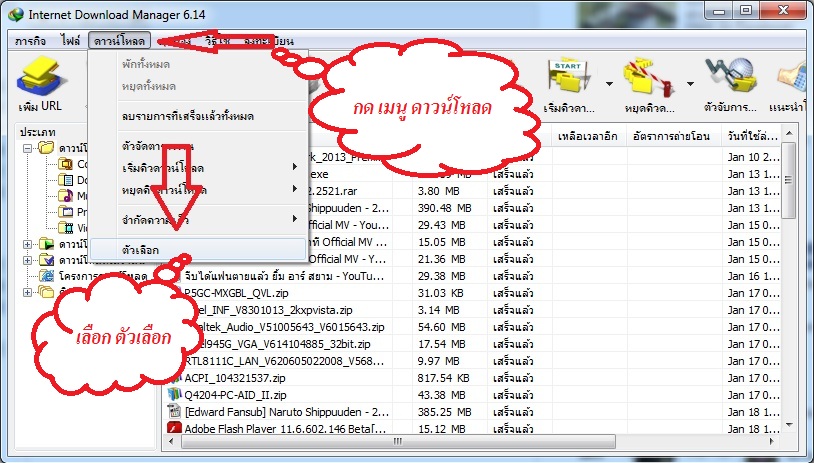Select the Vi... video category icon
Viewport: 814px width, 463px height.
tap(65, 227)
